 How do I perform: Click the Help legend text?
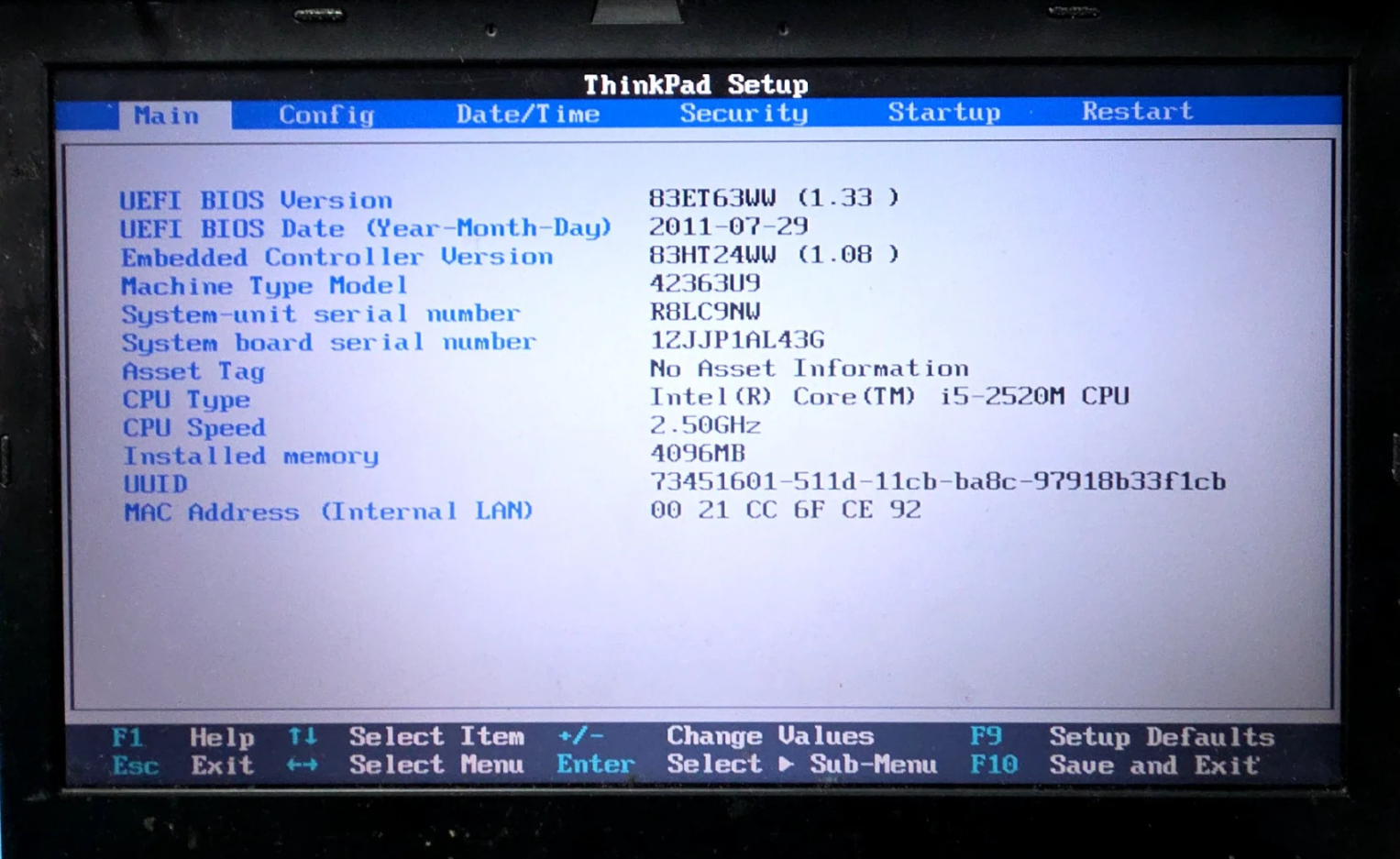click(222, 737)
